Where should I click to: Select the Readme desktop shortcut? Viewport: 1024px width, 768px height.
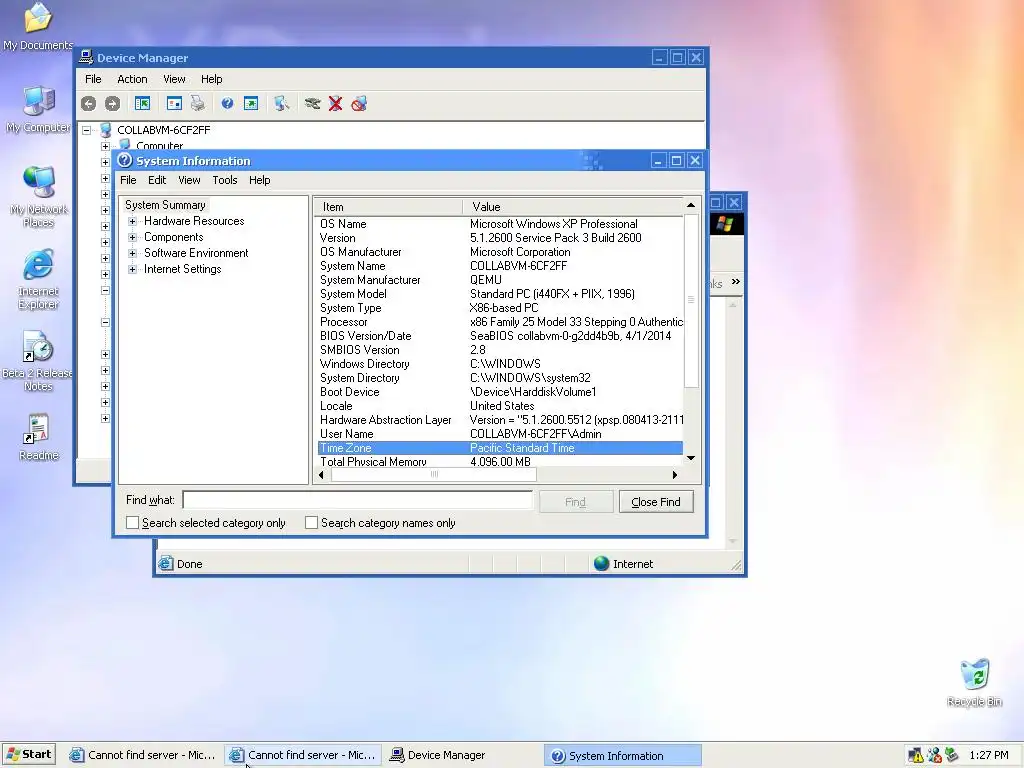(38, 437)
